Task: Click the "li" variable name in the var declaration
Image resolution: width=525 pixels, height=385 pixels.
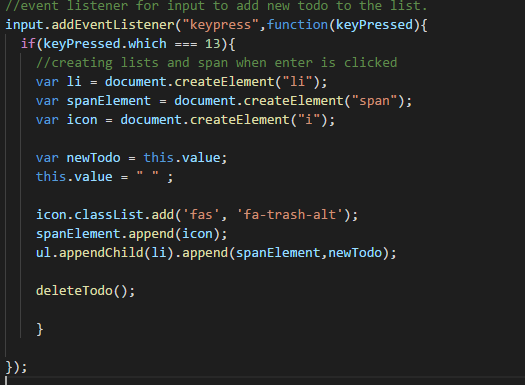Action: [74, 82]
